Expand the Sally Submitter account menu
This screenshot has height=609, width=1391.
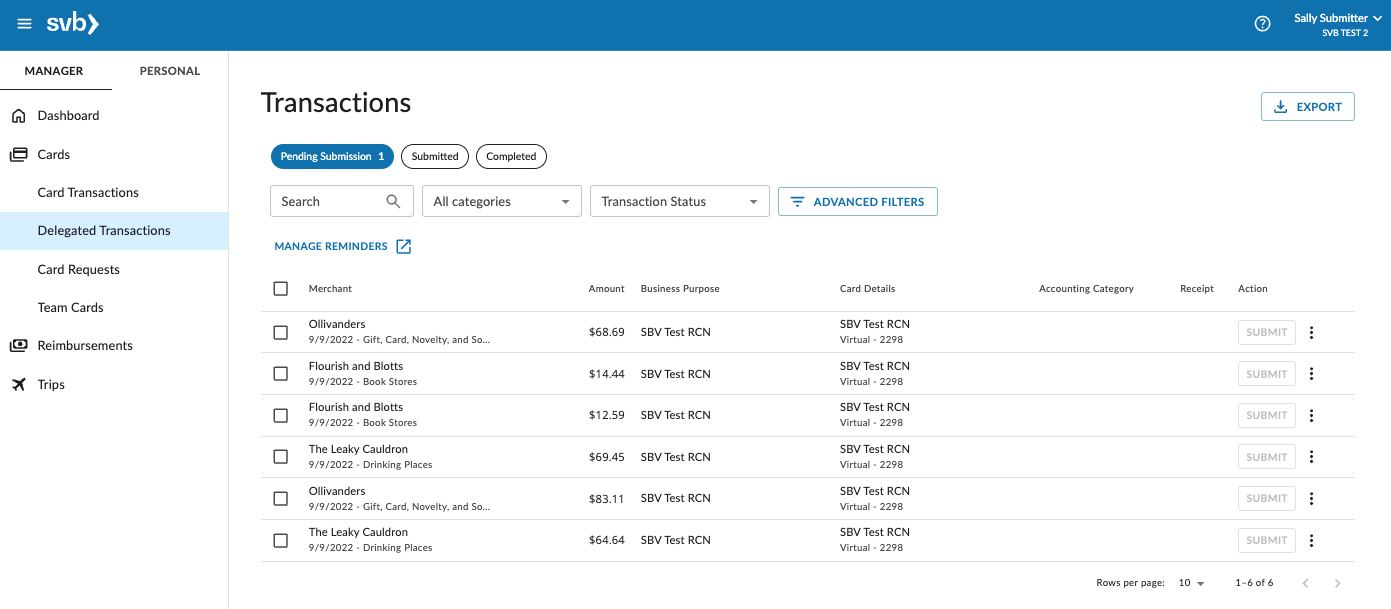pos(1337,24)
